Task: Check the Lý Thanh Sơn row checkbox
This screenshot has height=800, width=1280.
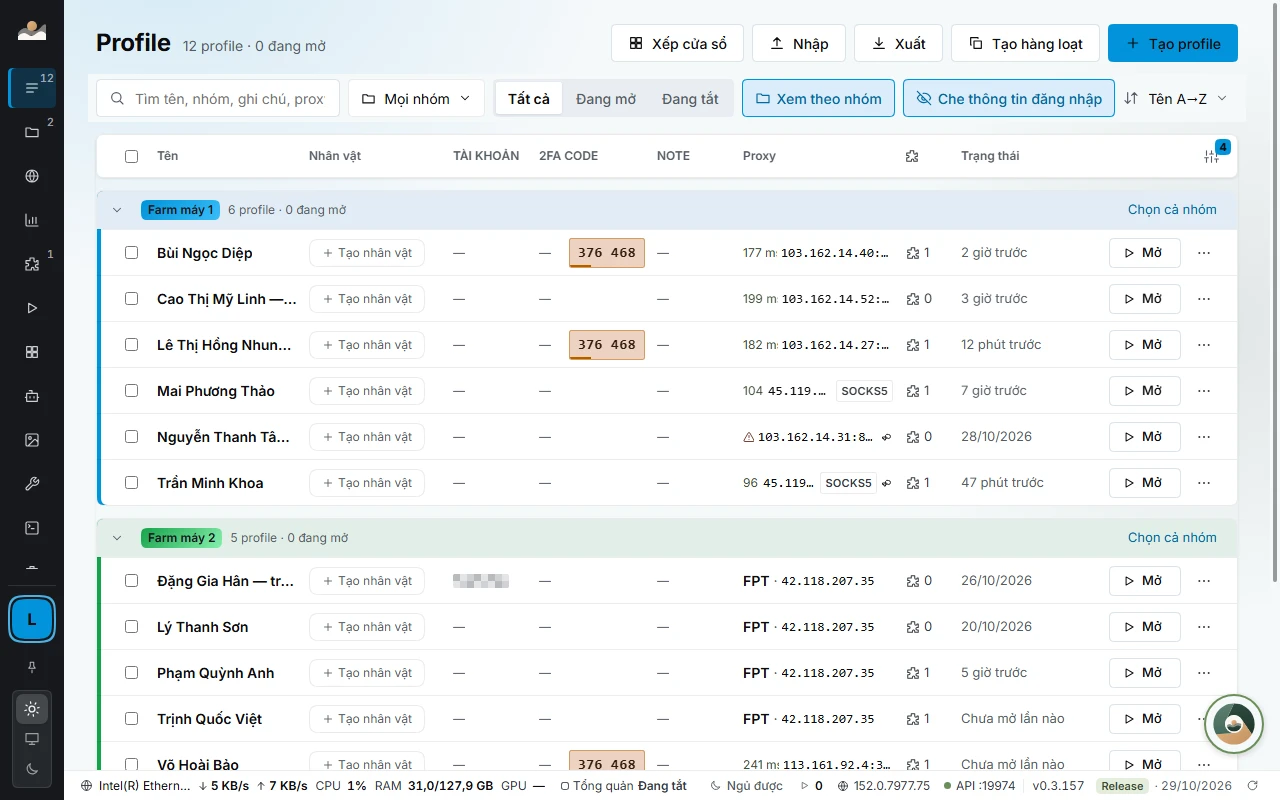Action: pos(131,627)
